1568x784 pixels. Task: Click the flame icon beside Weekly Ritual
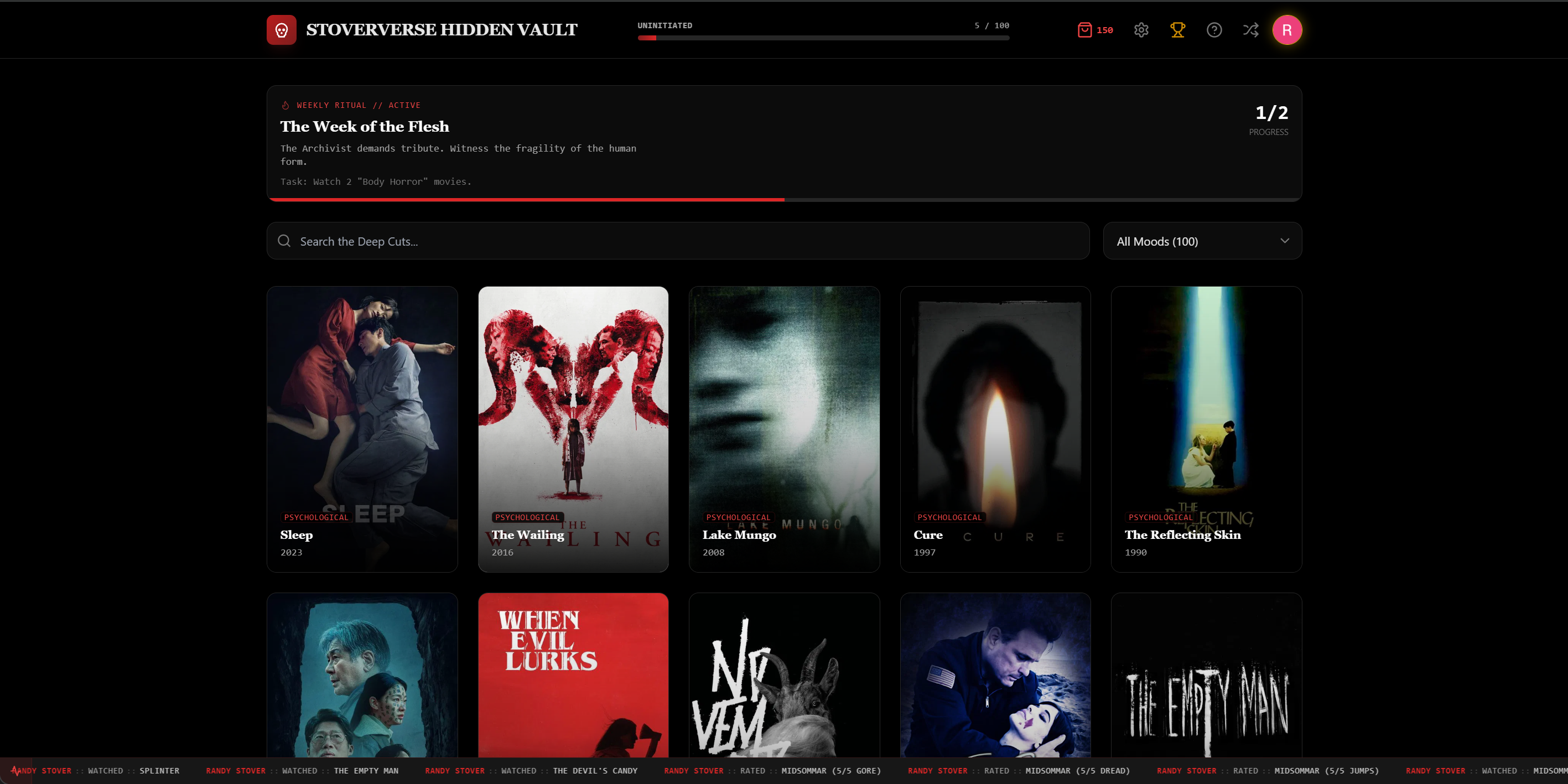pyautogui.click(x=285, y=105)
